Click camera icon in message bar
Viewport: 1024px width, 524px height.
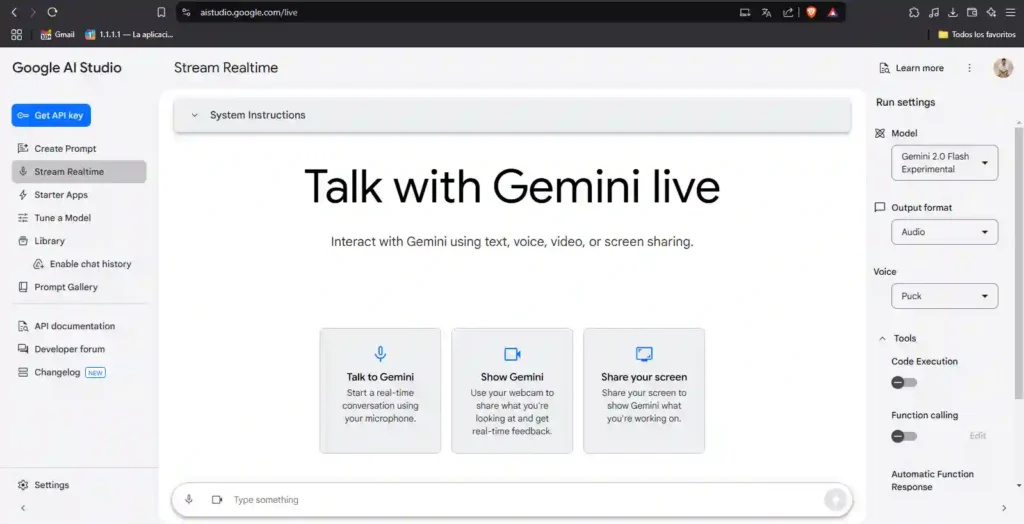pos(217,500)
